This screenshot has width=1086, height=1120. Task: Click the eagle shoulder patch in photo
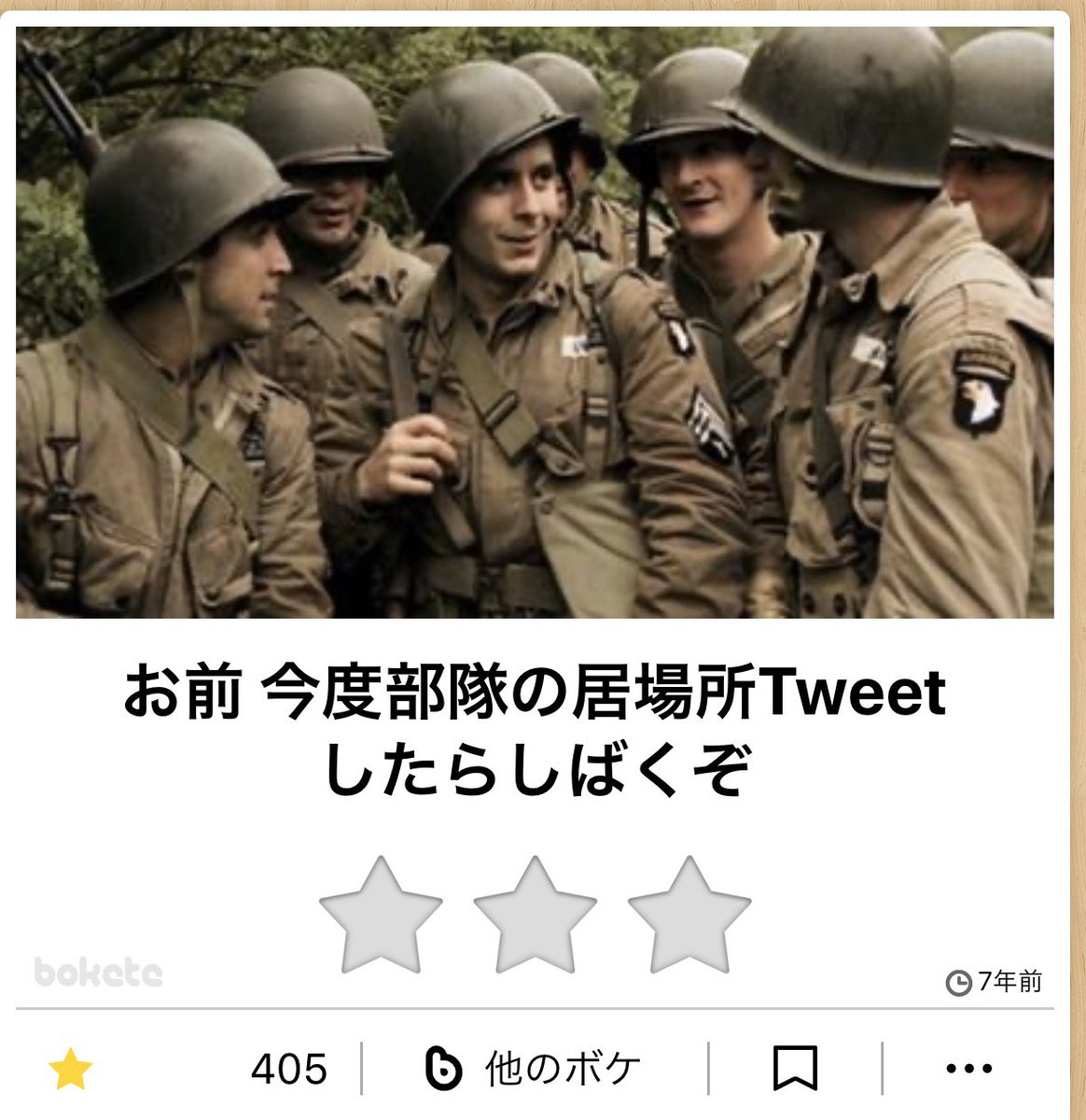[x=982, y=392]
